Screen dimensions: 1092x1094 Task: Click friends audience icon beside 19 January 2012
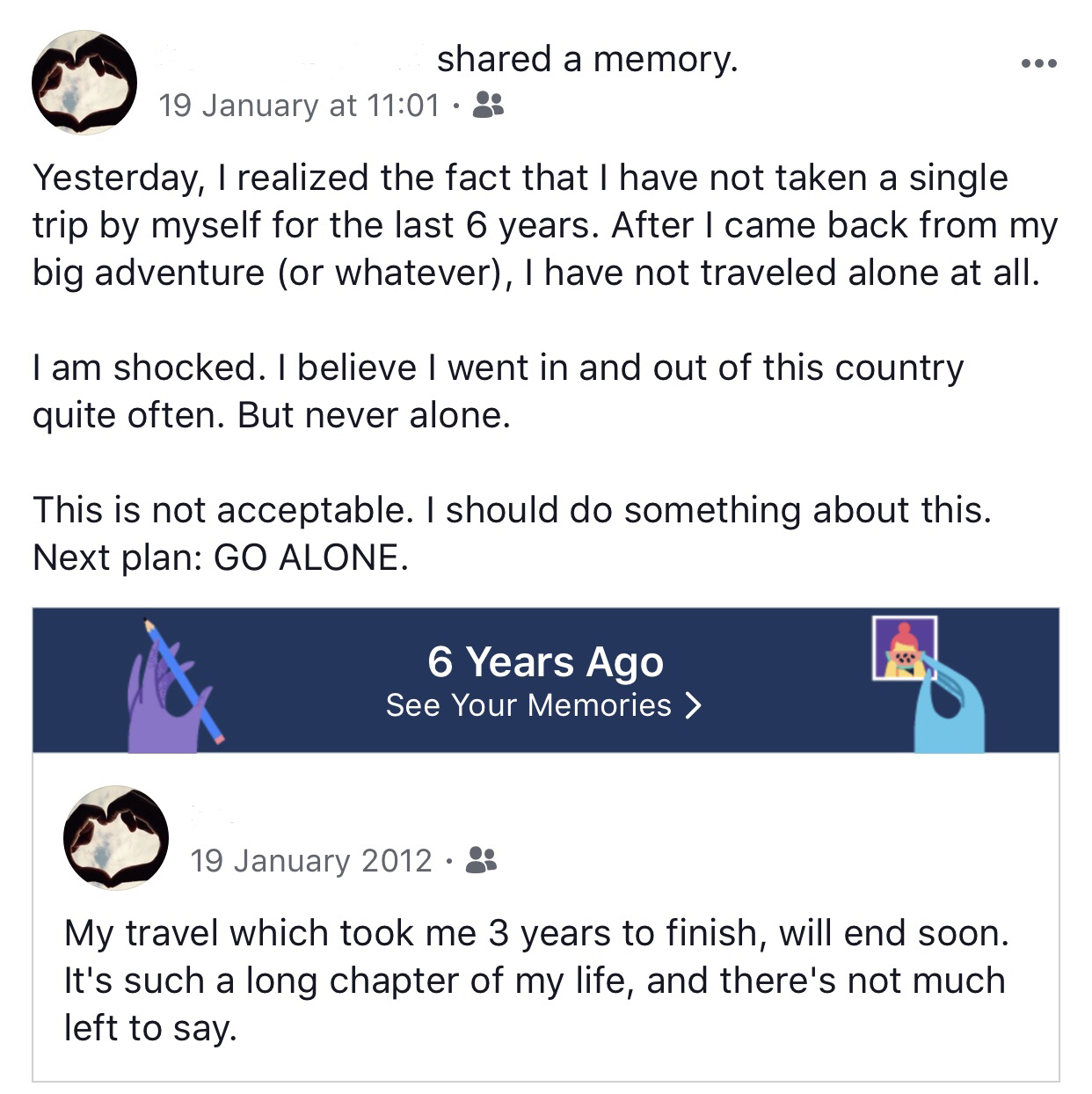pos(481,859)
